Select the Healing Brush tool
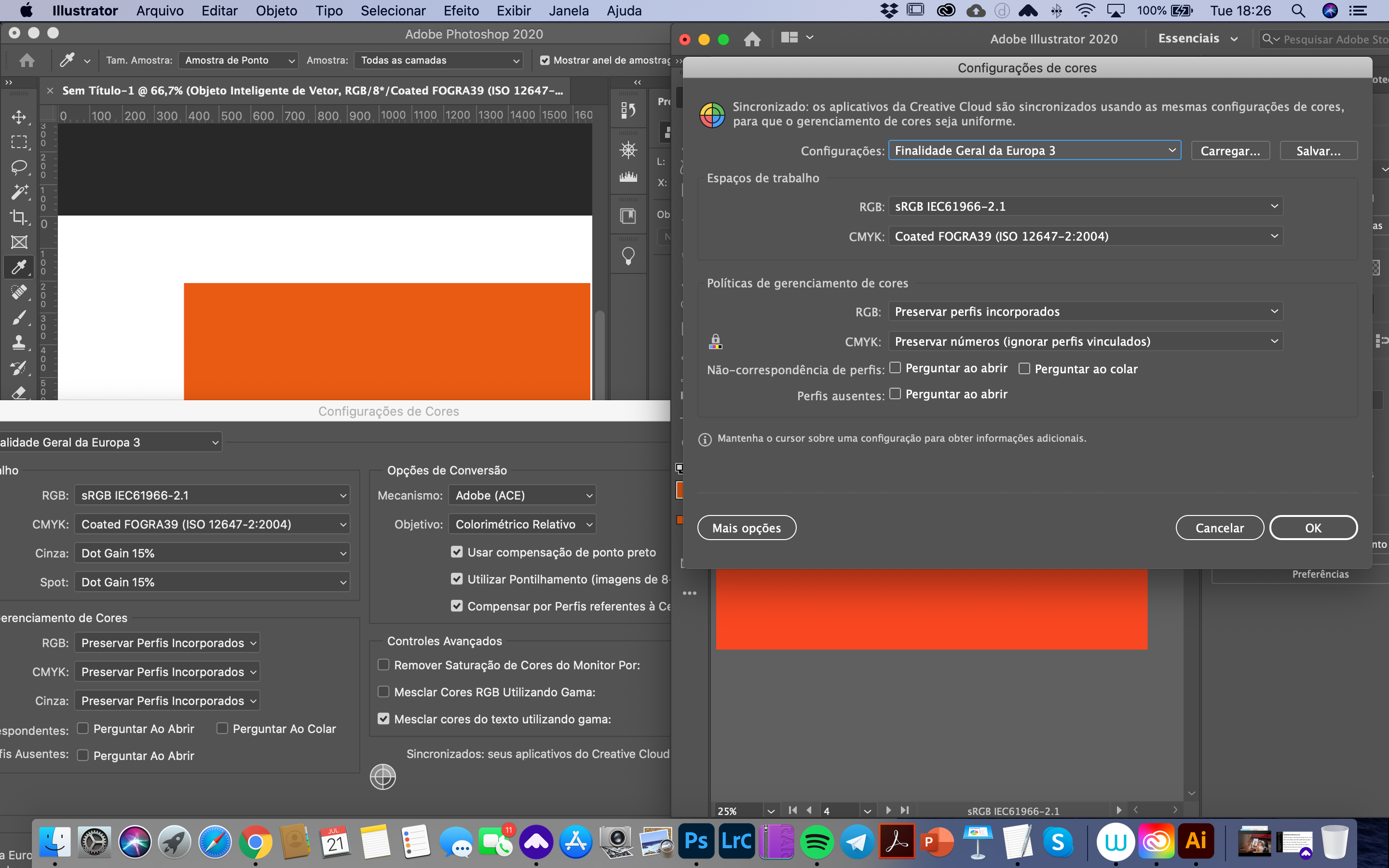The image size is (1389, 868). tap(19, 293)
